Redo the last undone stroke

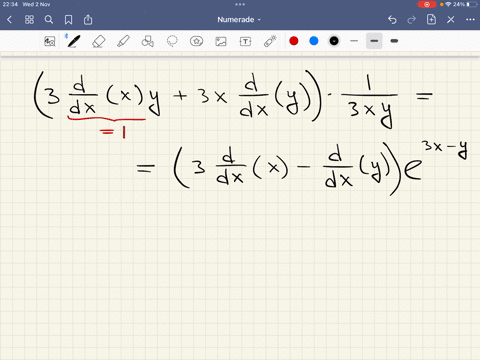412,20
